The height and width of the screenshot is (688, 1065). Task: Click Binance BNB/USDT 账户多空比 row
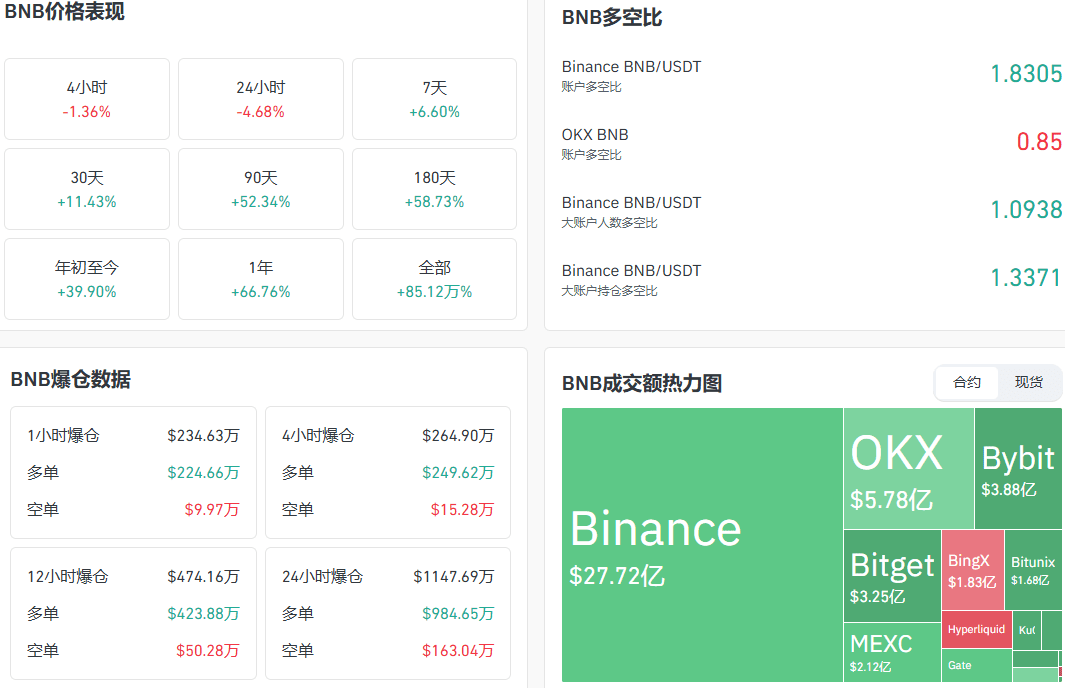pos(812,75)
